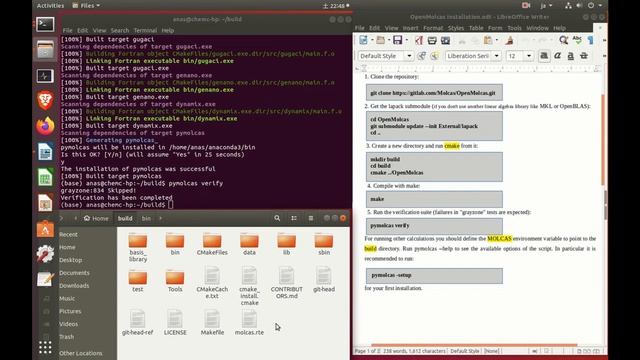Select the LICENSE file
This screenshot has height=360, width=640.
click(175, 322)
